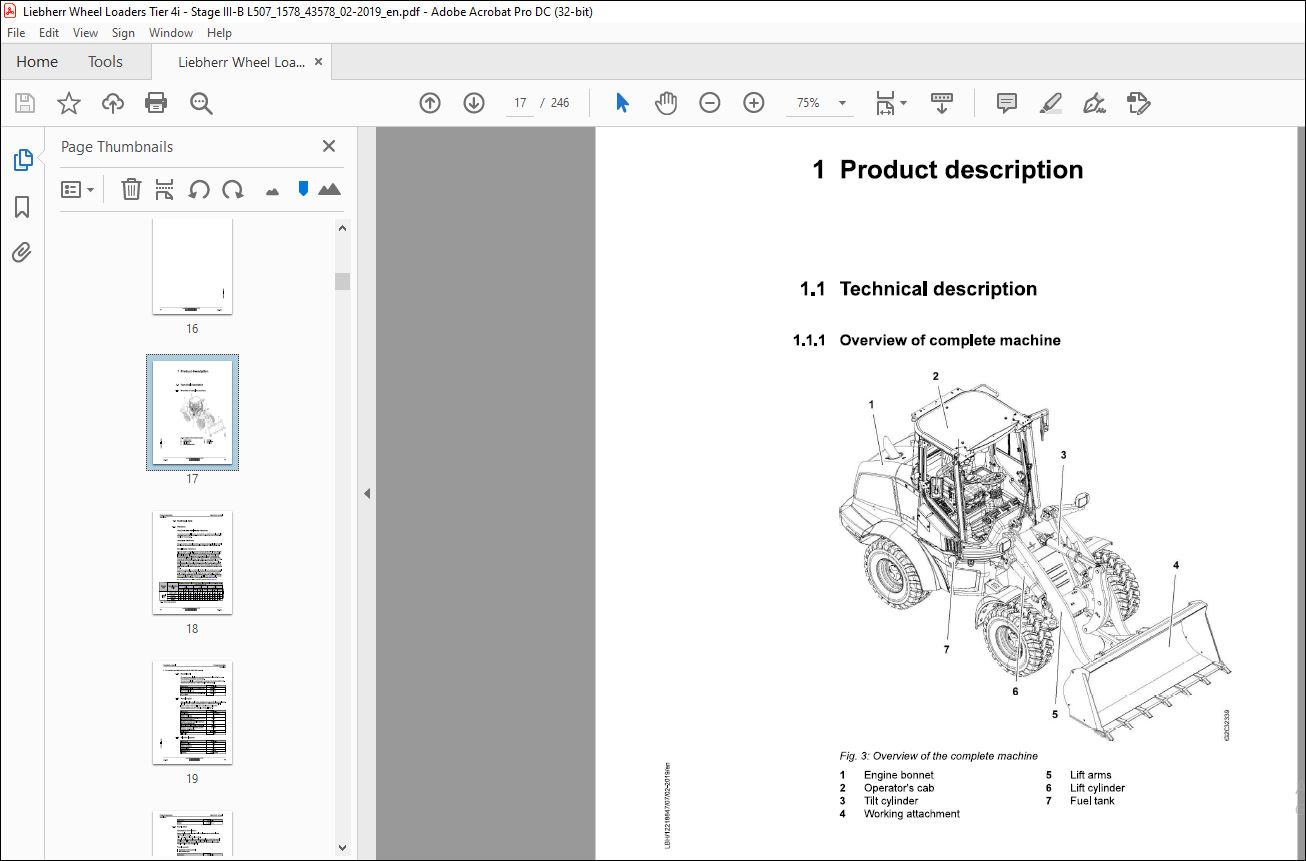Open the Help menu

click(219, 33)
